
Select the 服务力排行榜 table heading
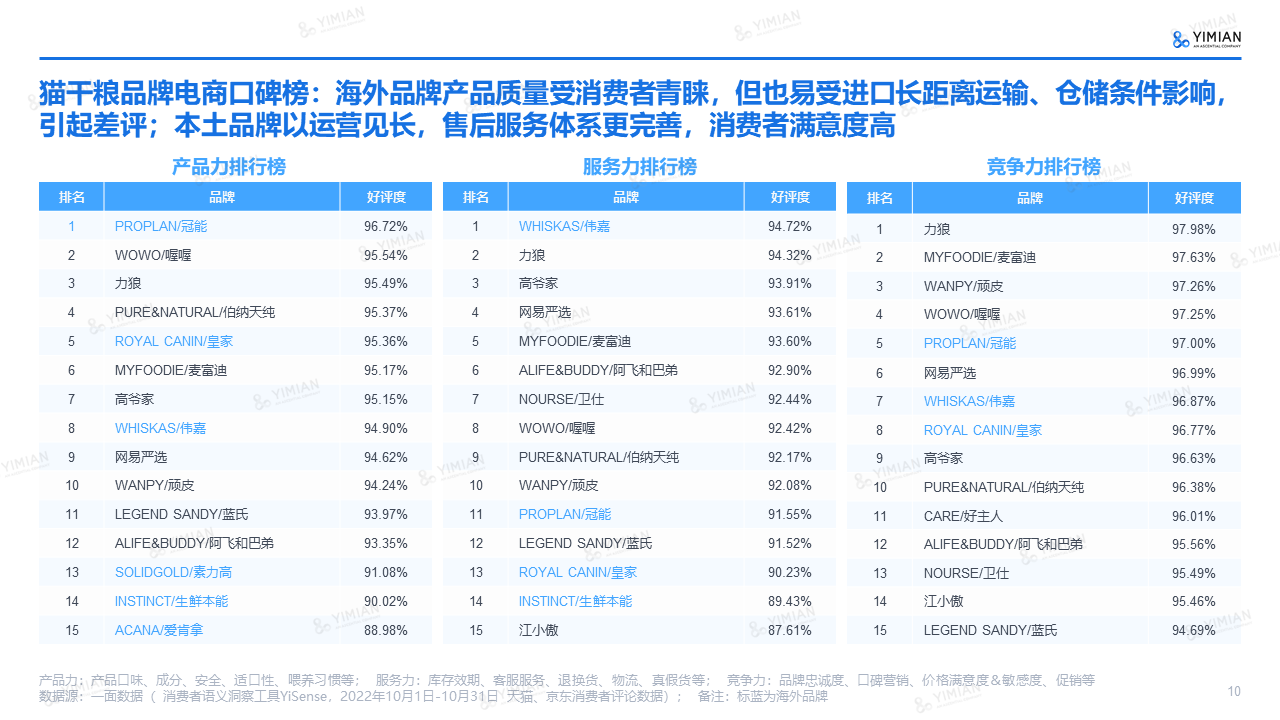pyautogui.click(x=640, y=167)
